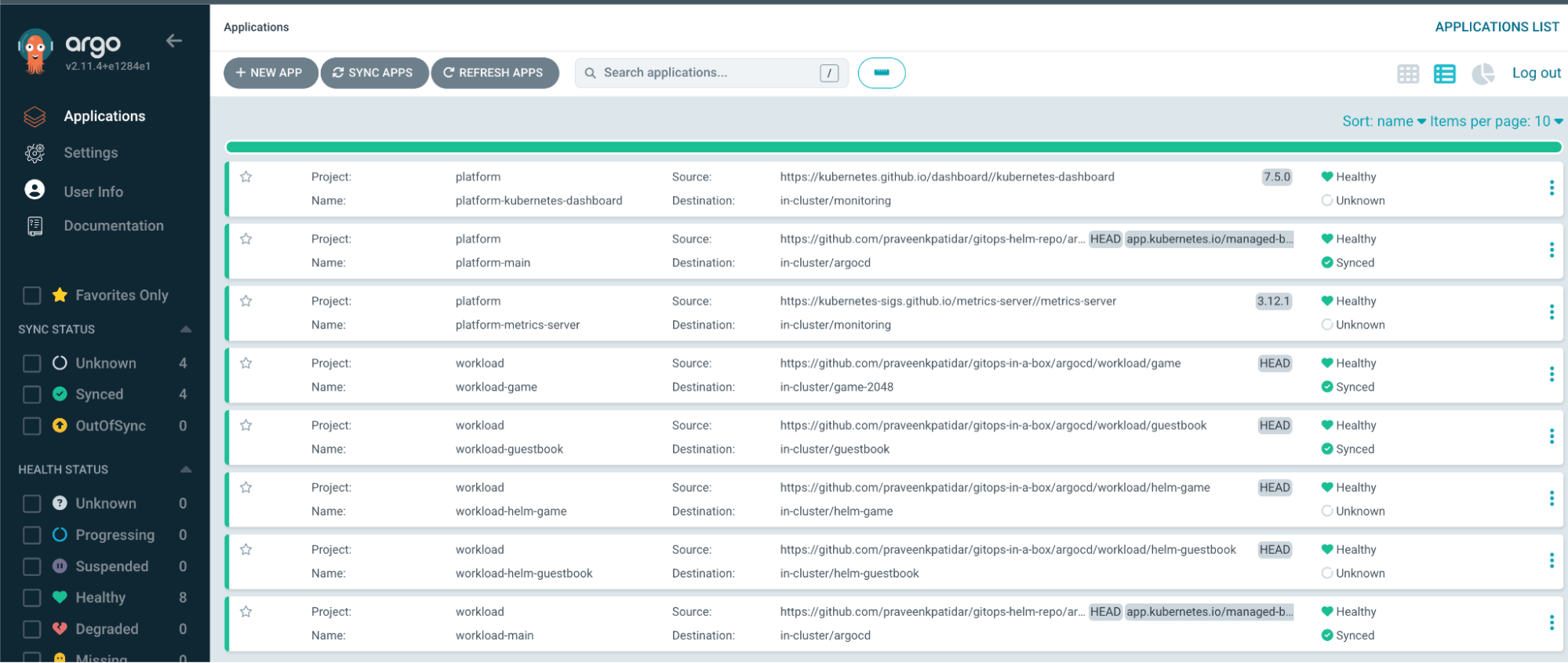The image size is (1568, 663).
Task: Star the workload-main application
Action: pos(246,611)
